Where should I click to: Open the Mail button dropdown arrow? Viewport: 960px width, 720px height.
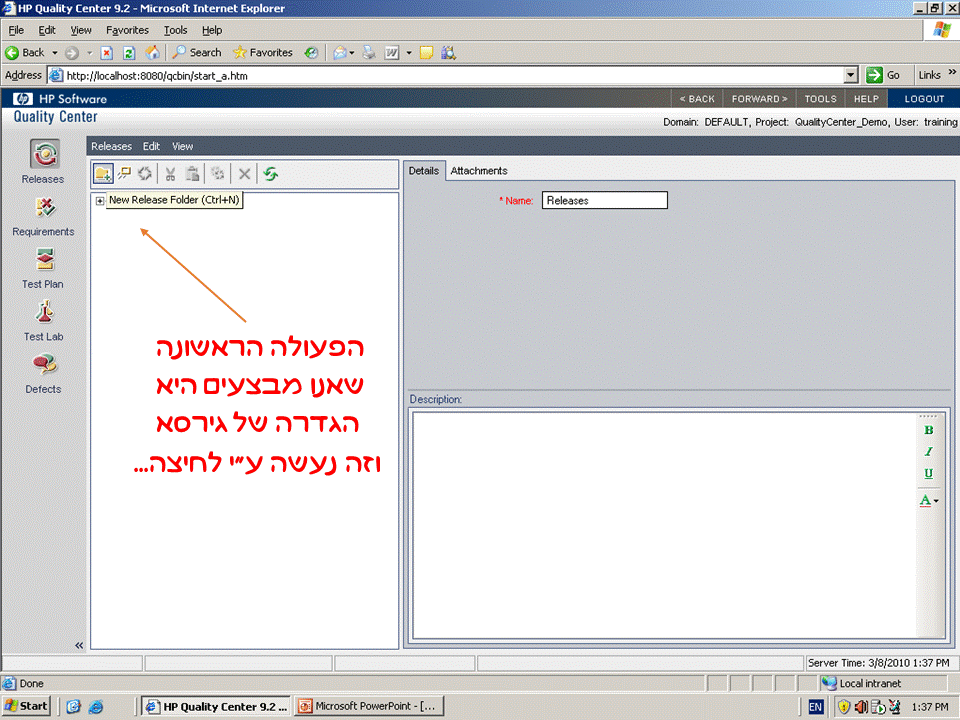pyautogui.click(x=352, y=53)
